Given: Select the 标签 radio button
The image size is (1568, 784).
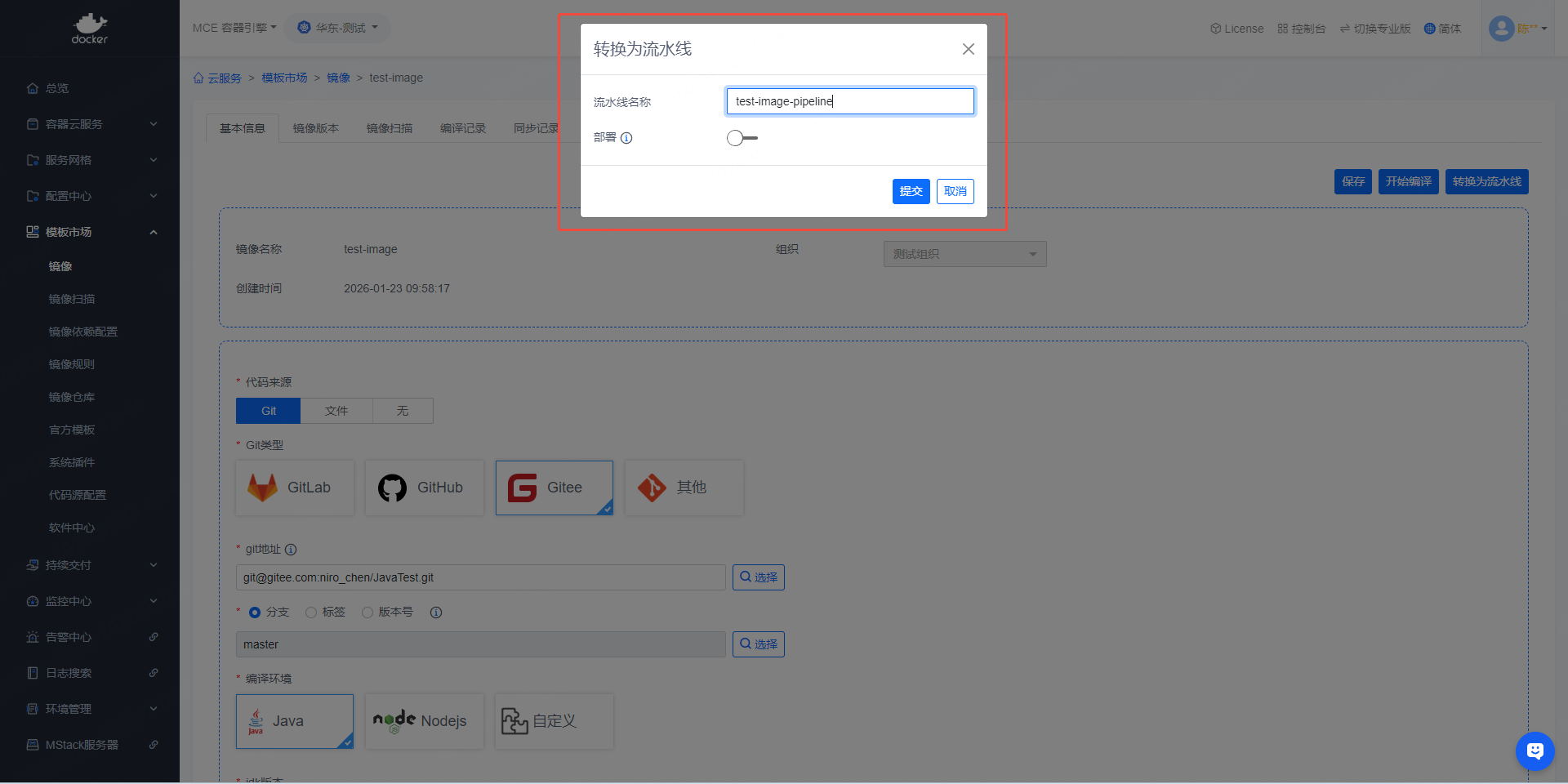Looking at the screenshot, I should (x=311, y=612).
